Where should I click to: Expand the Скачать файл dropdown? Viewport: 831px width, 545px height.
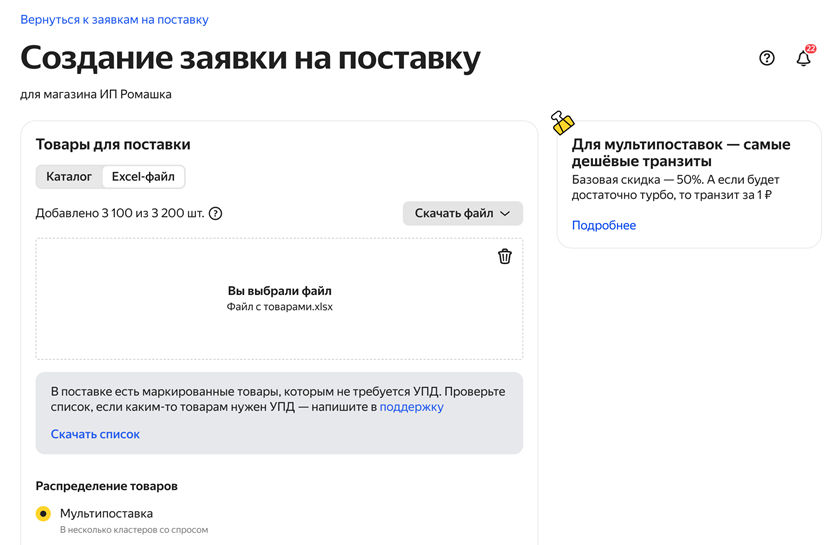[x=462, y=213]
